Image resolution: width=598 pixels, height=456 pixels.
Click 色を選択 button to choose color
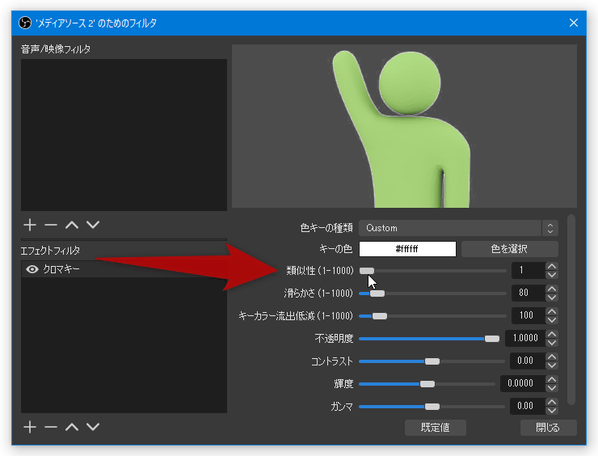tap(510, 249)
